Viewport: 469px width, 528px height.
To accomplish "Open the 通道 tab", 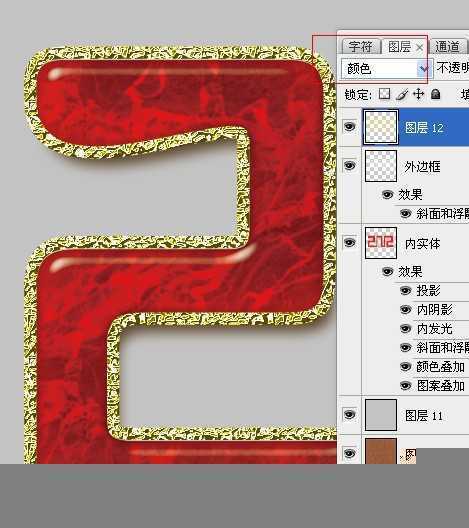I will (x=447, y=46).
